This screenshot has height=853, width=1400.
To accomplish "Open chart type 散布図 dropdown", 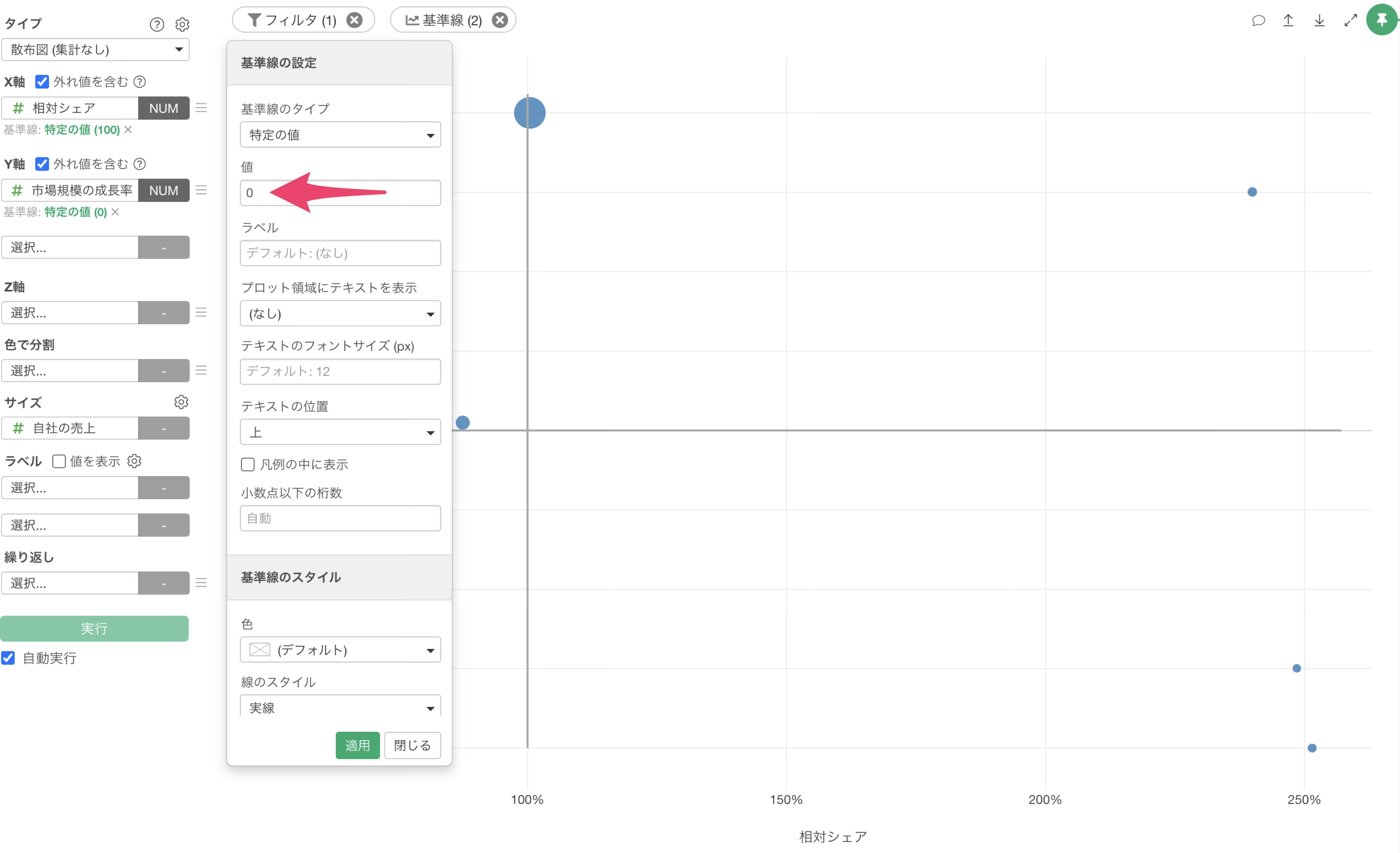I will point(96,49).
